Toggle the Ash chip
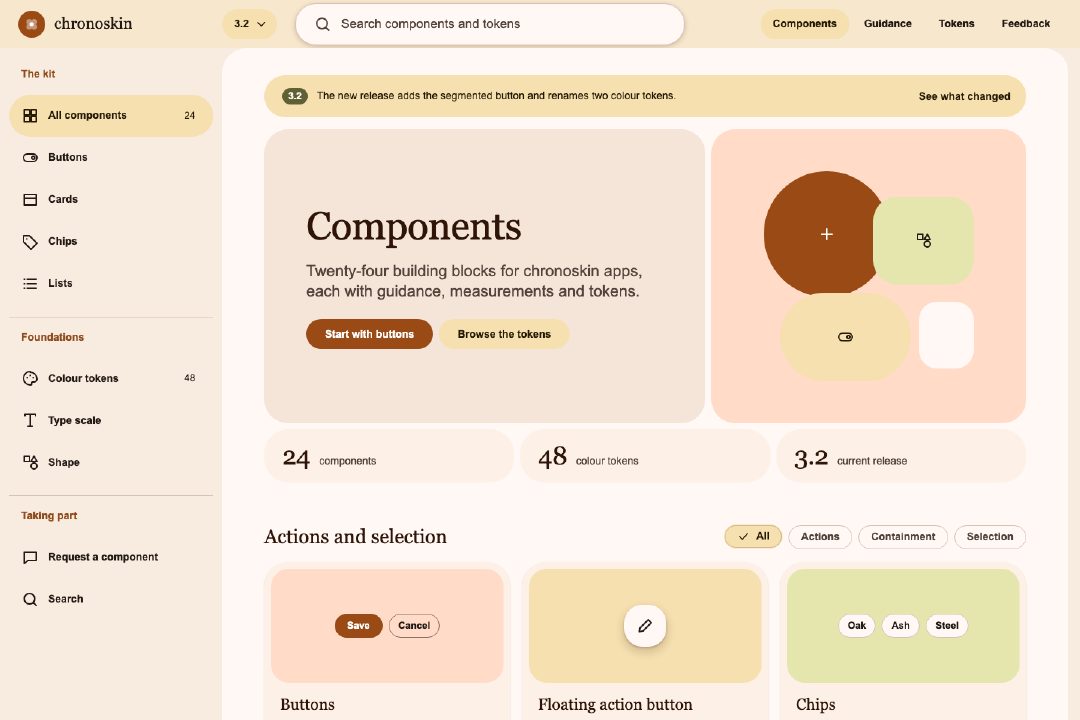Screen dimensions: 1080x720 coord(900,626)
